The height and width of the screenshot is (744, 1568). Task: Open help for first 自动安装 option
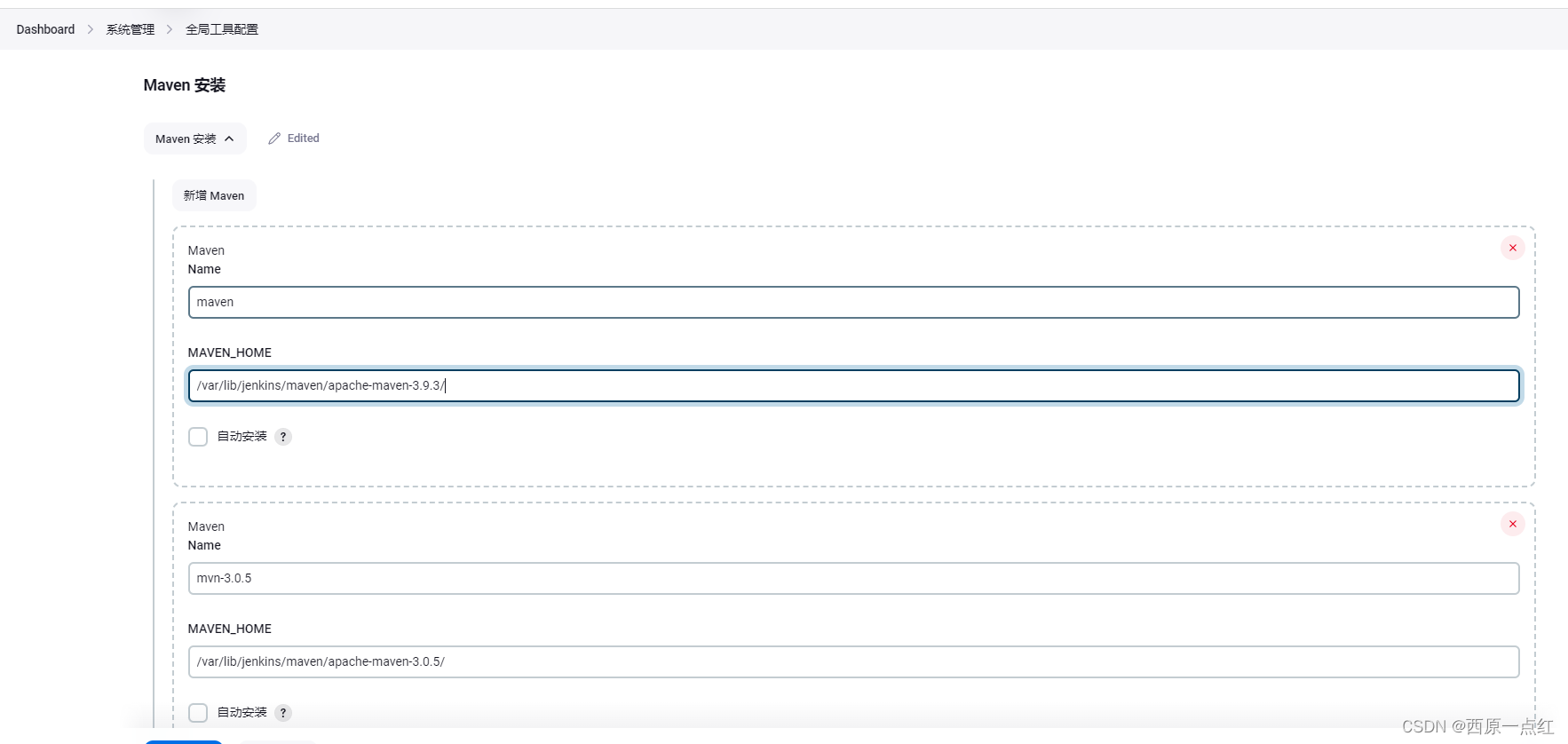coord(283,437)
